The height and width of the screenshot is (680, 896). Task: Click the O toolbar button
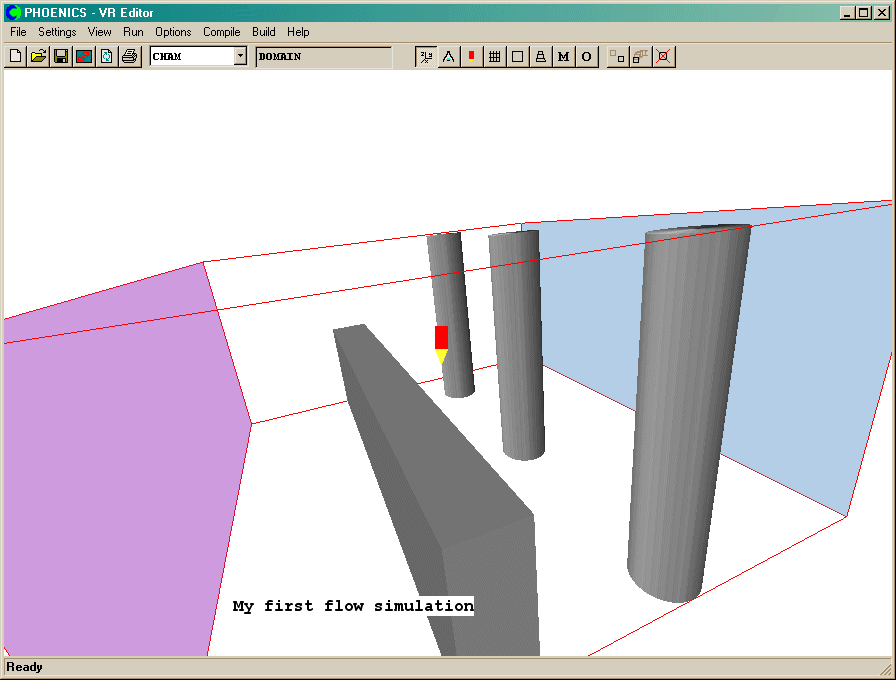[586, 57]
